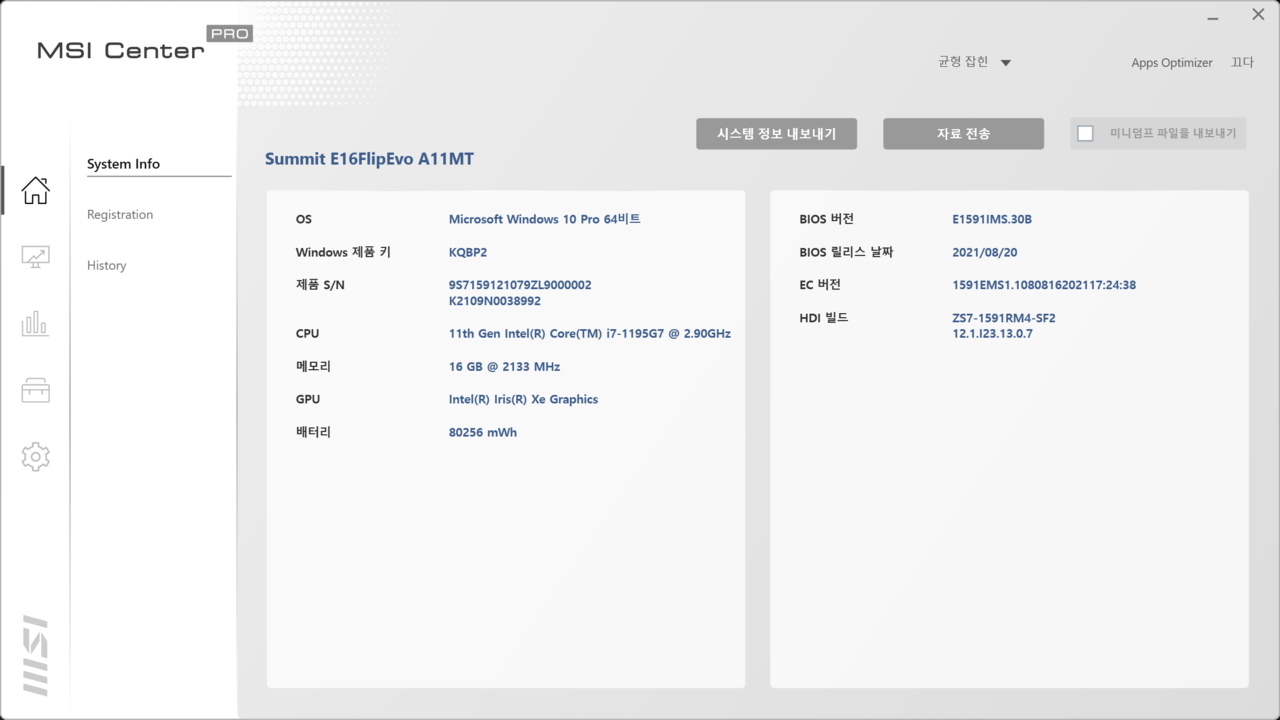Image resolution: width=1280 pixels, height=720 pixels.
Task: Open the Home section in sidebar
Action: (x=35, y=190)
